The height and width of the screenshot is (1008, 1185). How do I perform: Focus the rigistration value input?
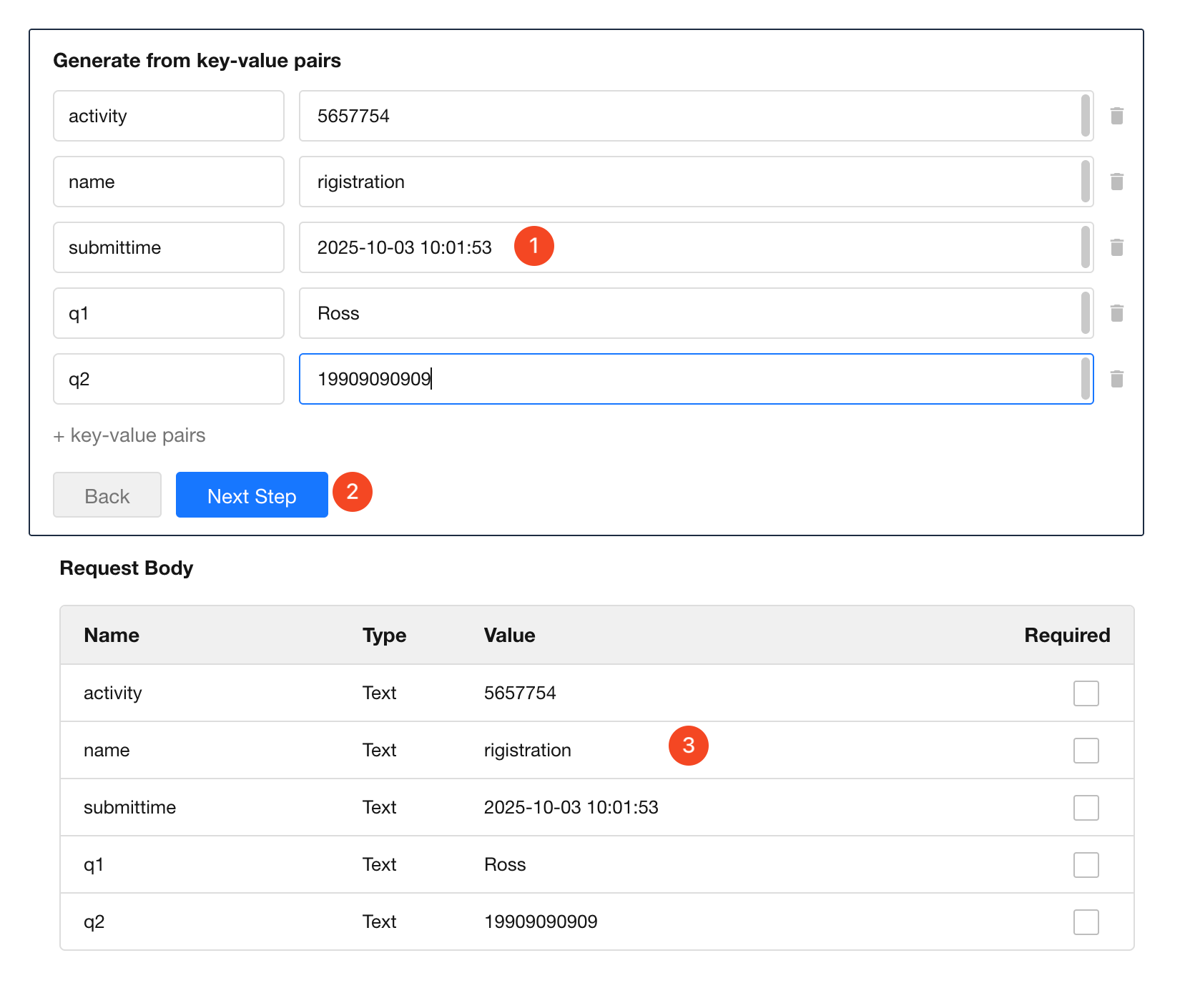point(687,182)
